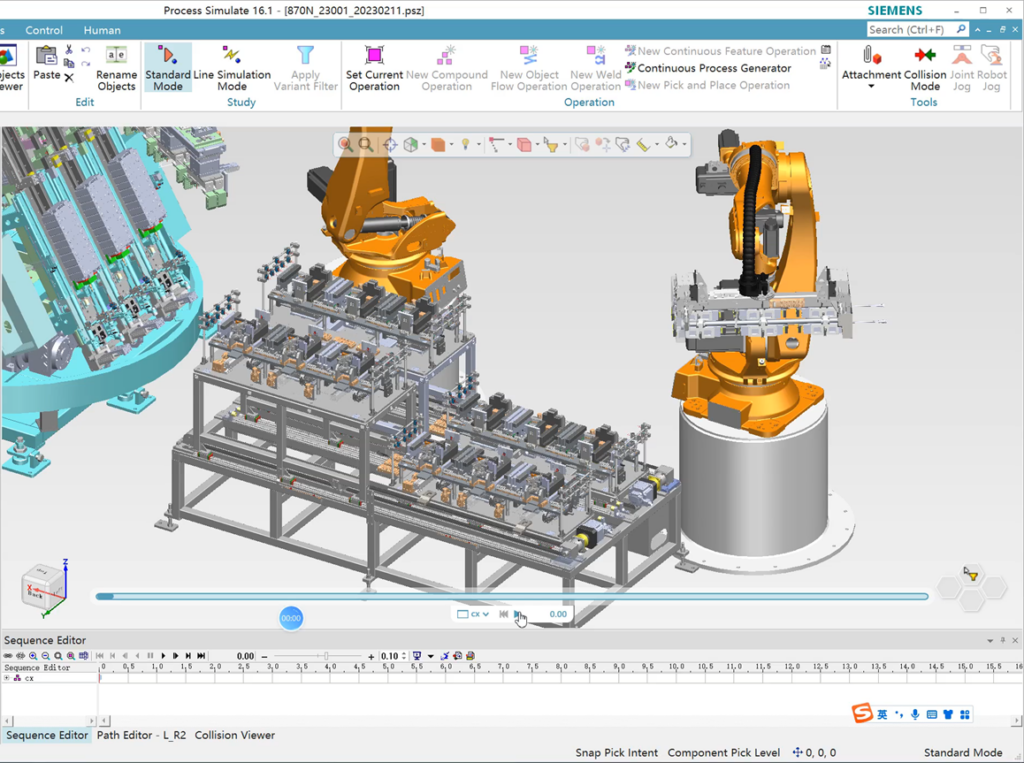Screen dimensions: 1024x763
Task: Click the measurement ruler icon in viewport
Action: (643, 145)
